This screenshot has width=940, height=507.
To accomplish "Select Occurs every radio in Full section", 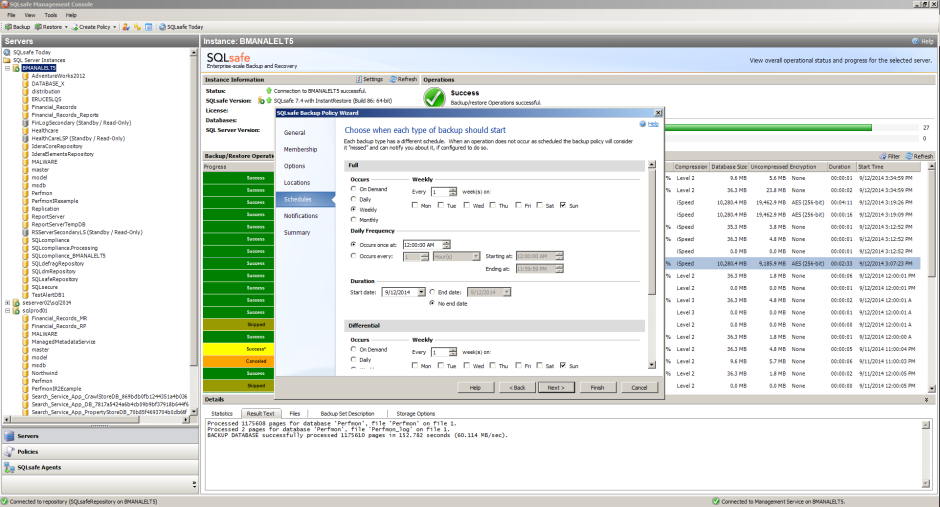I will click(354, 256).
